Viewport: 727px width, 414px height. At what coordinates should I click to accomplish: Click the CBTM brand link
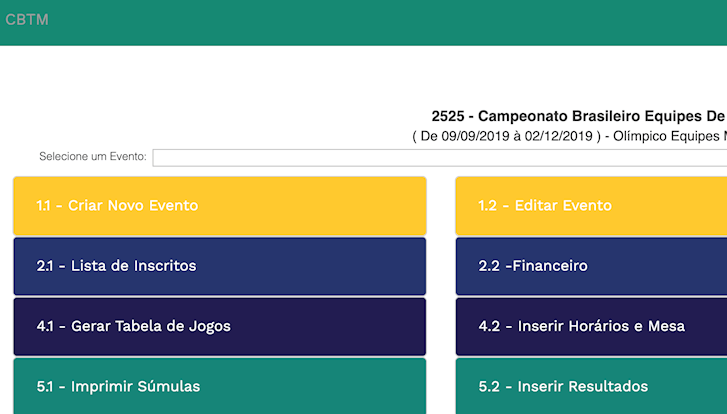pyautogui.click(x=27, y=20)
